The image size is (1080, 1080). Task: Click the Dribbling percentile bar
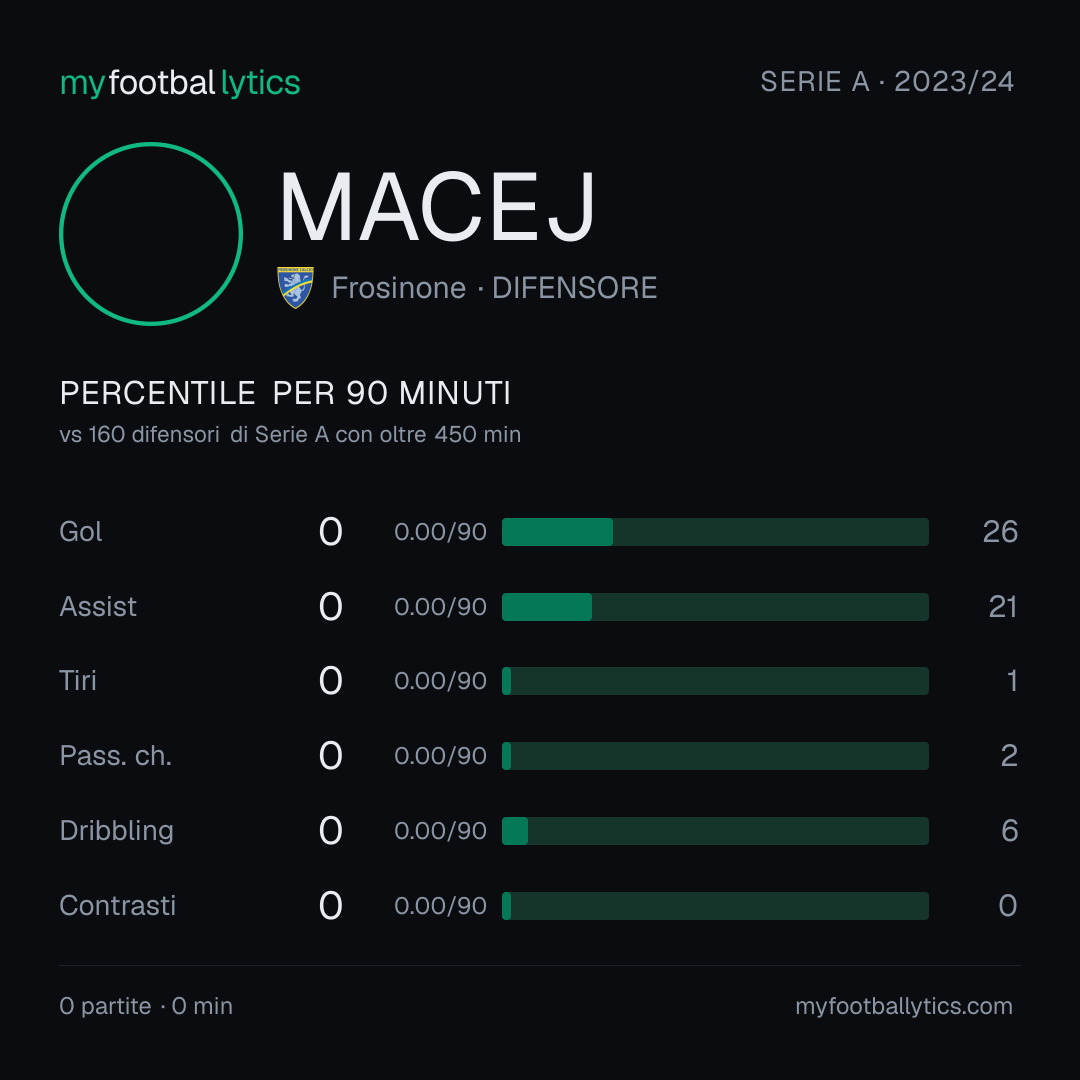[x=715, y=831]
